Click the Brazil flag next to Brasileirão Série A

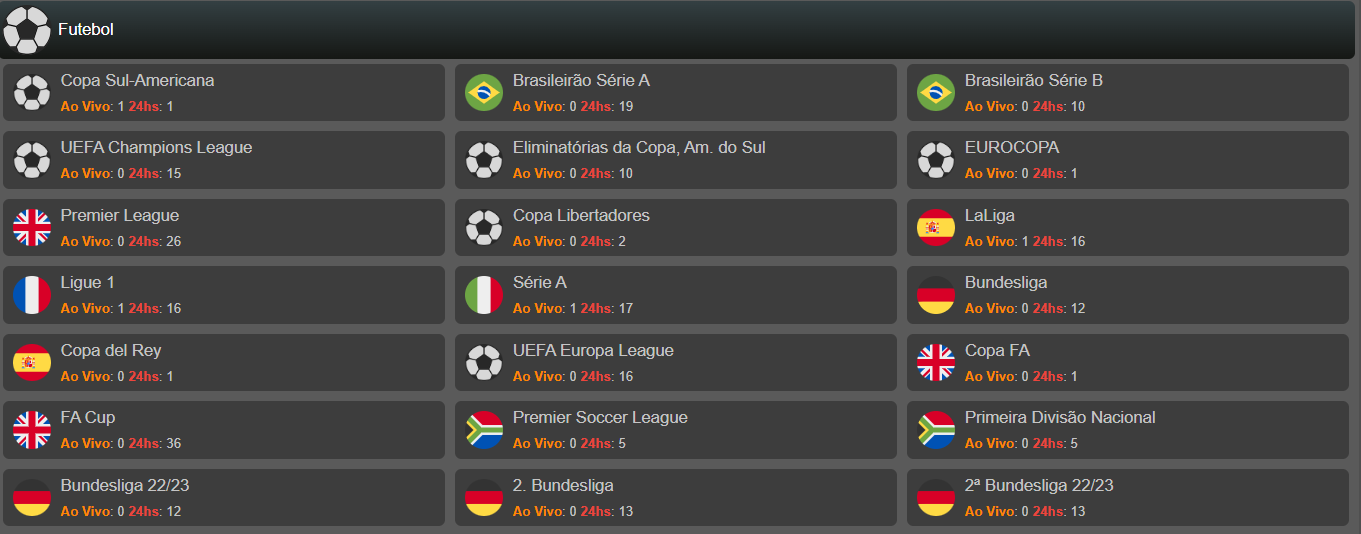(x=484, y=93)
